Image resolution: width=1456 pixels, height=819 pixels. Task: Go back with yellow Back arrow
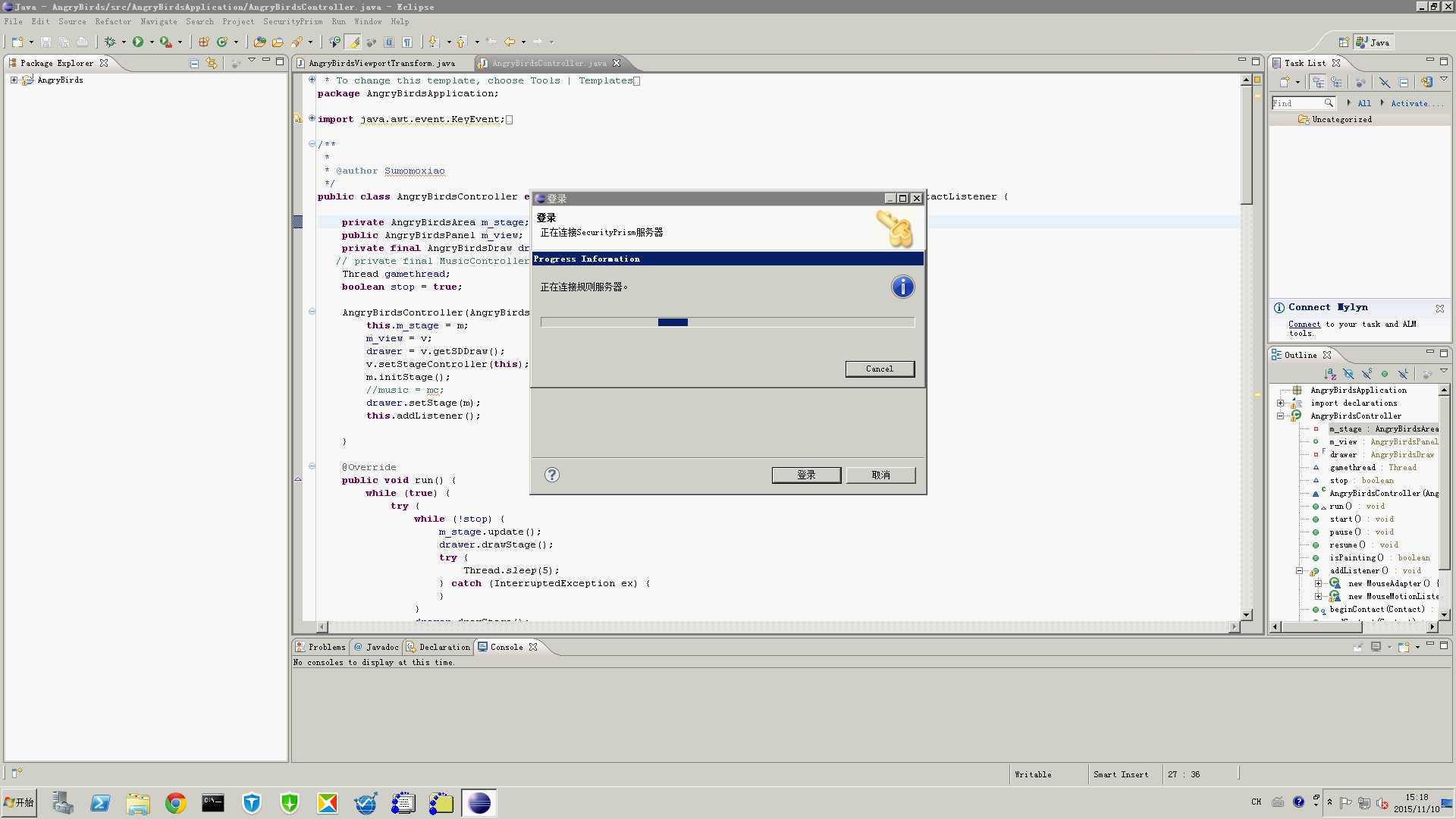click(x=510, y=42)
